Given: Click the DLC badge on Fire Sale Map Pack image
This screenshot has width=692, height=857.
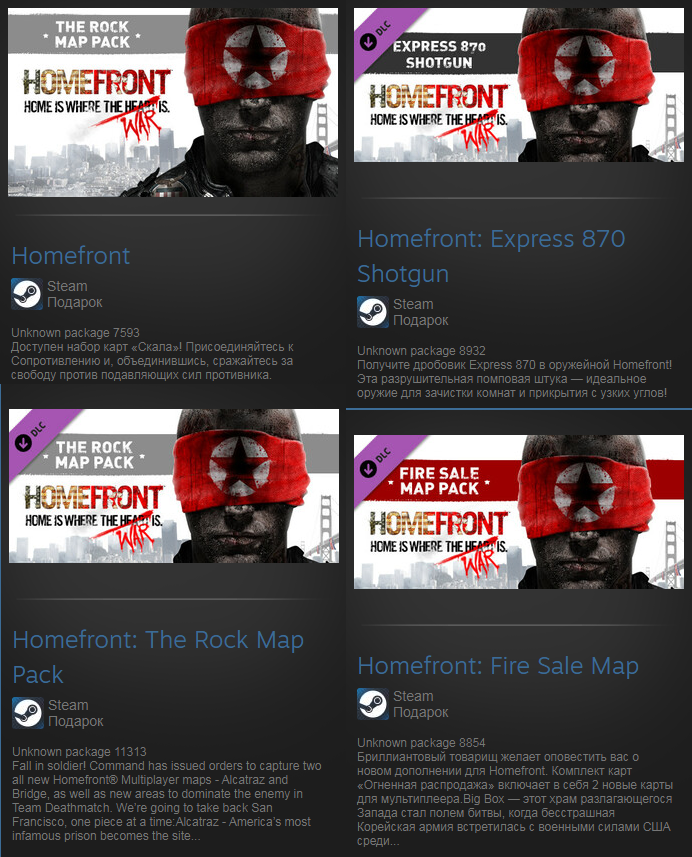Looking at the screenshot, I should pyautogui.click(x=375, y=462).
